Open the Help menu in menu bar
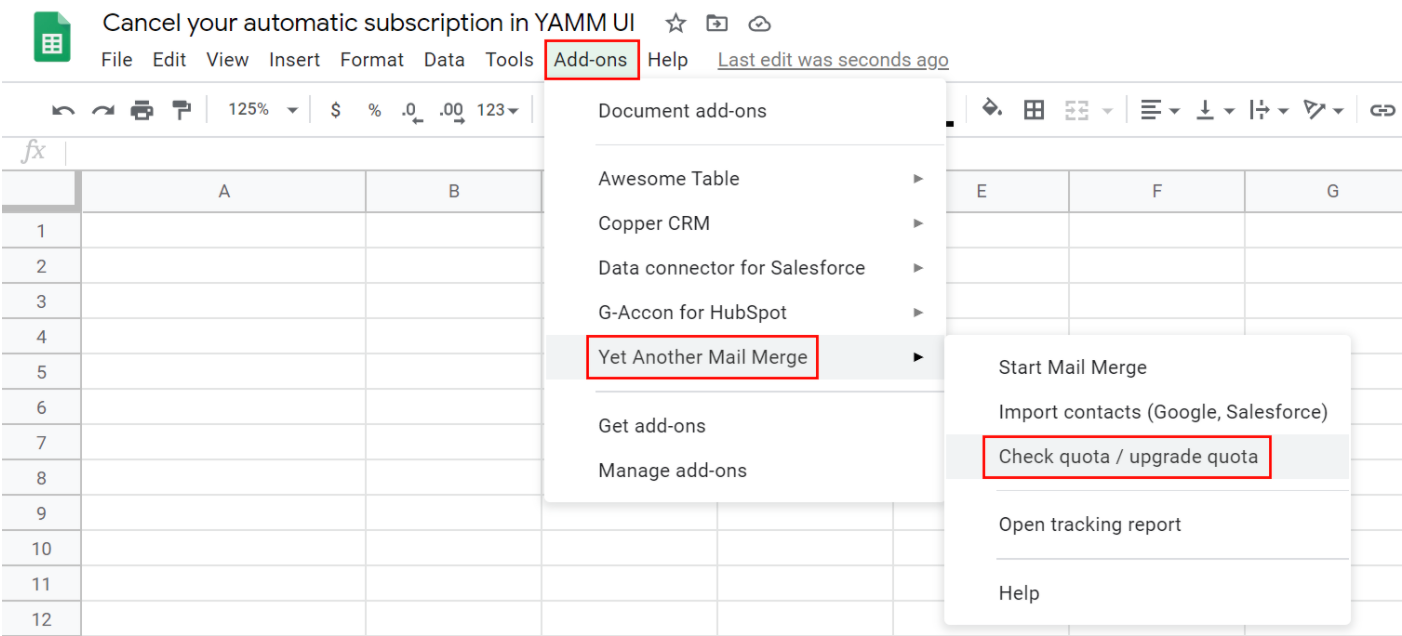The width and height of the screenshot is (1402, 636). point(667,60)
